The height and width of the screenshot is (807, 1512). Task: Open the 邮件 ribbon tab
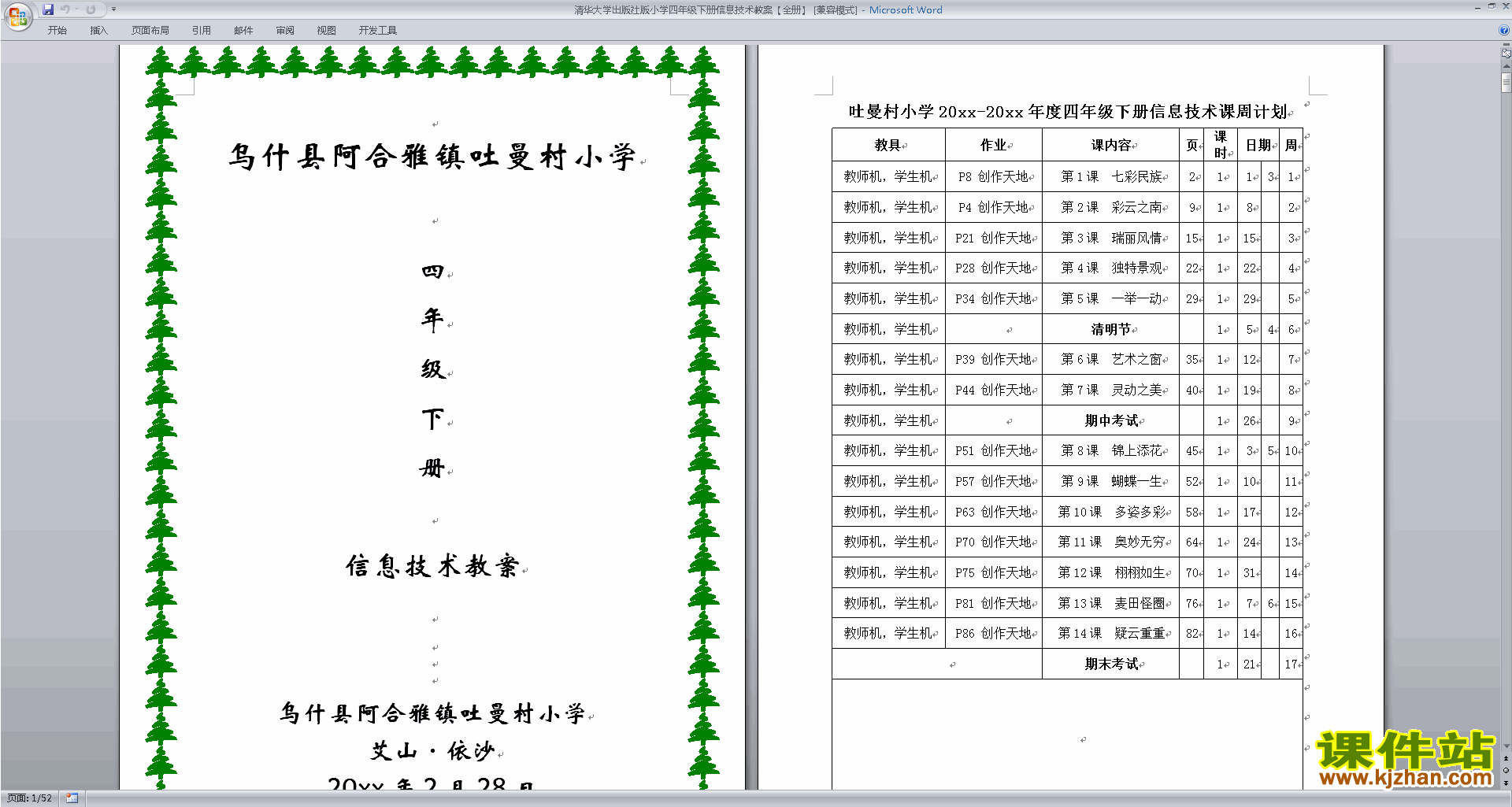[243, 31]
